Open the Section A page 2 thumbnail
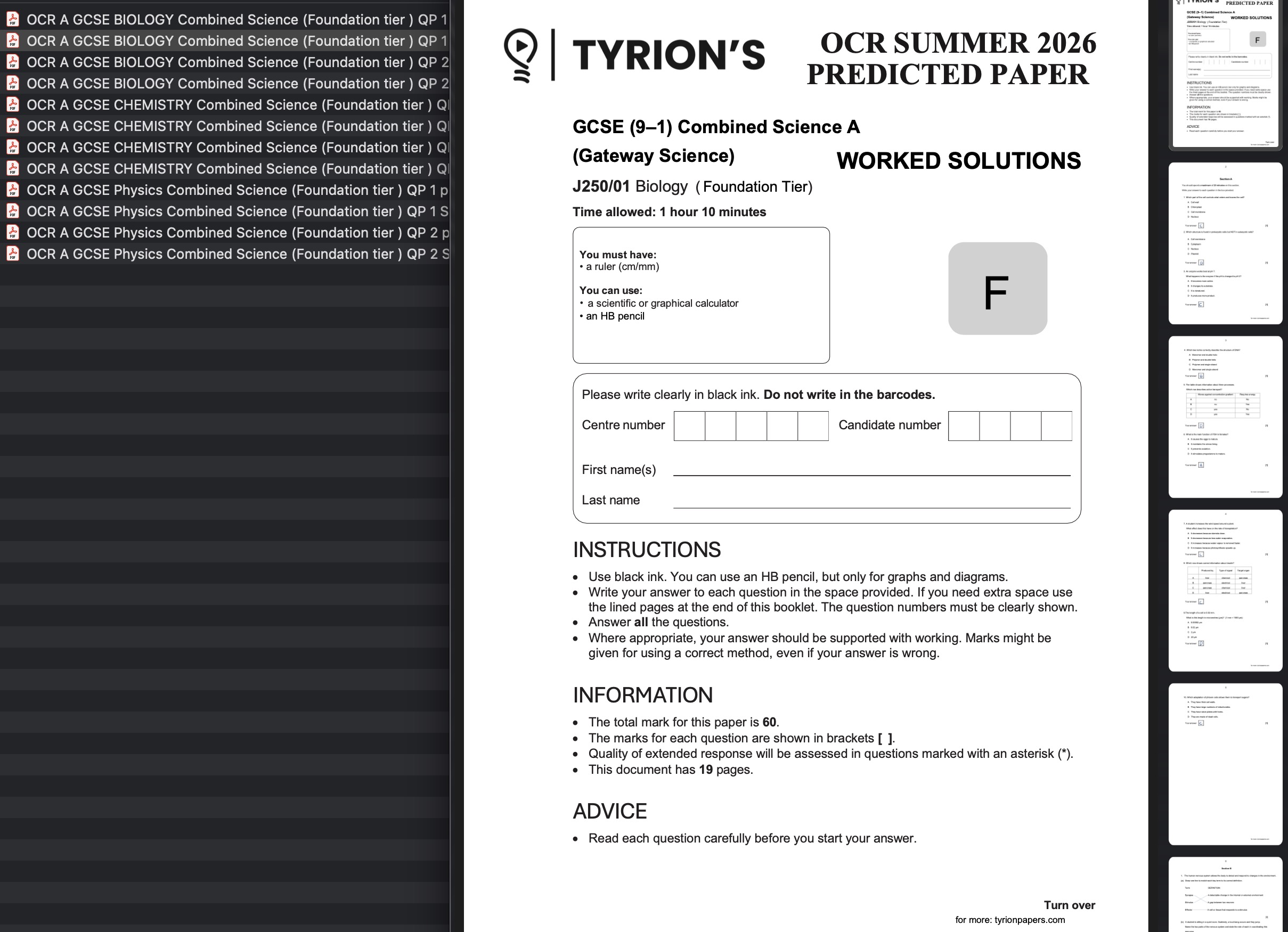Screen dimensions: 1288x932 (1225, 243)
